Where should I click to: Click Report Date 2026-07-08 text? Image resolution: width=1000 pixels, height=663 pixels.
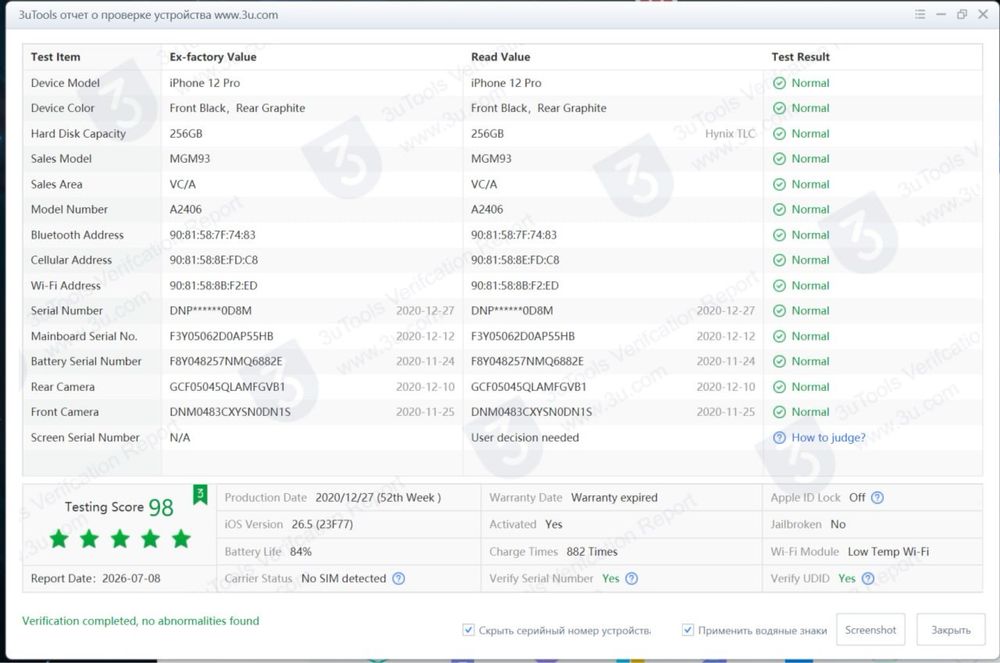(96, 578)
